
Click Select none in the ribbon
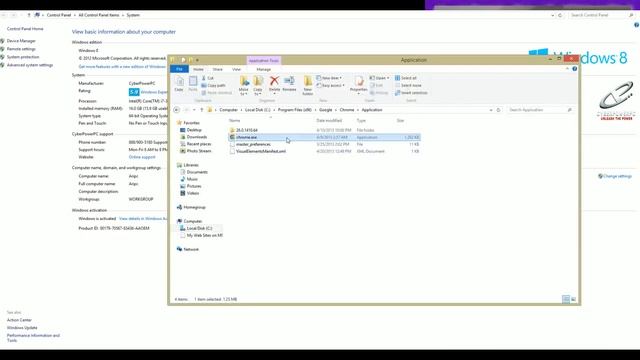(x=408, y=85)
